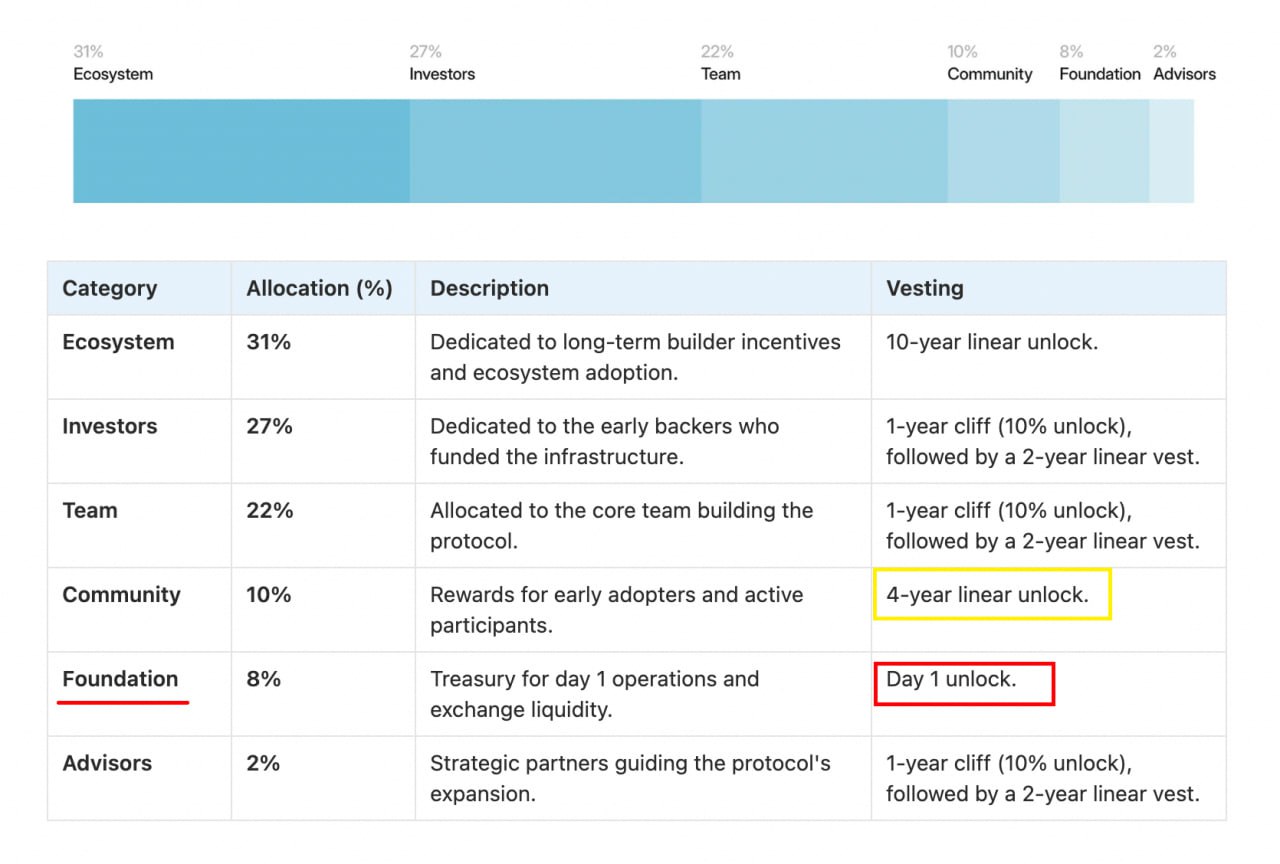Screen dimensions: 1280x864
Task: Click the Vesting column header
Action: pyautogui.click(x=925, y=288)
